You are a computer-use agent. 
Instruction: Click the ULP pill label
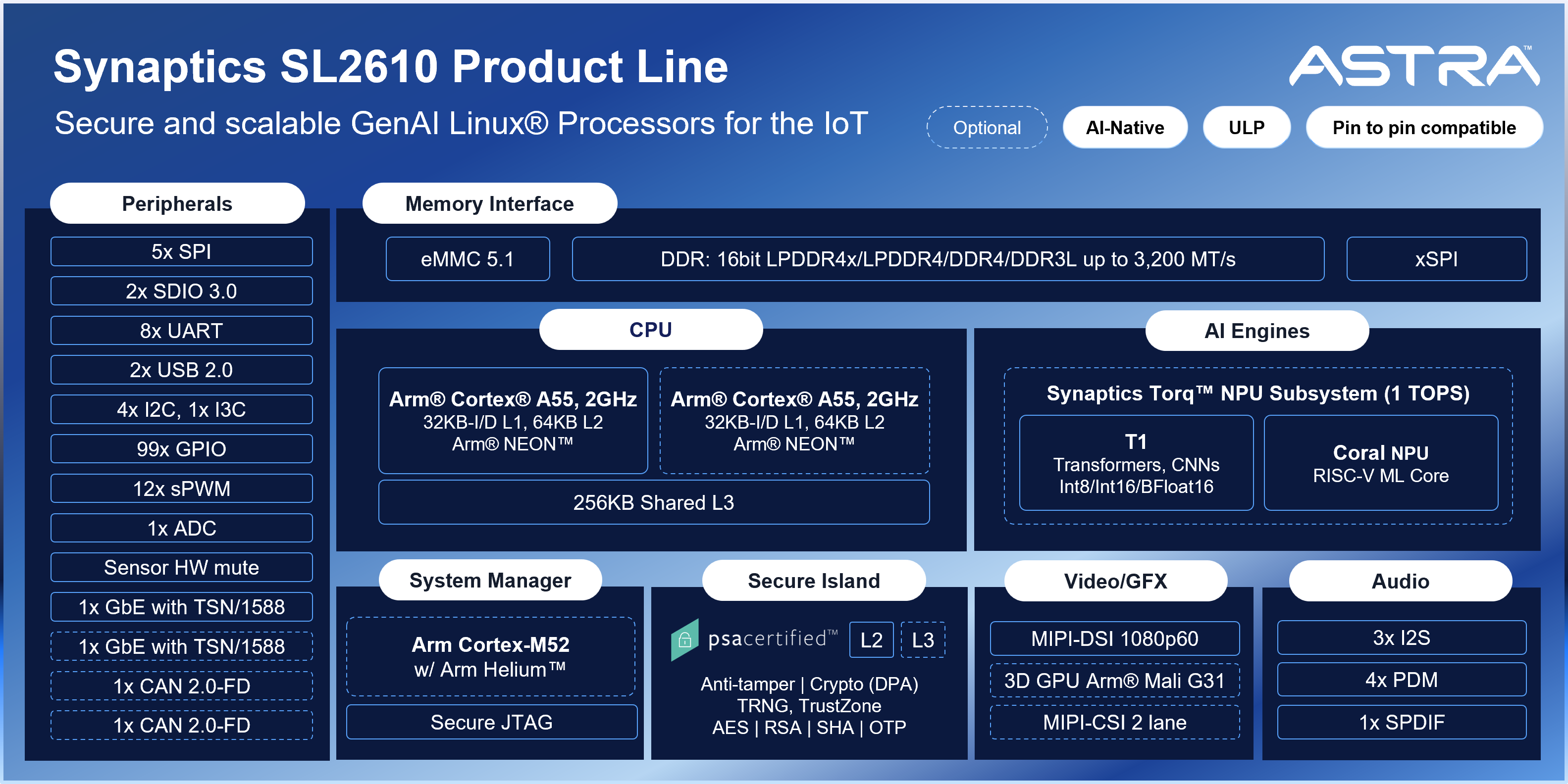(x=1246, y=128)
